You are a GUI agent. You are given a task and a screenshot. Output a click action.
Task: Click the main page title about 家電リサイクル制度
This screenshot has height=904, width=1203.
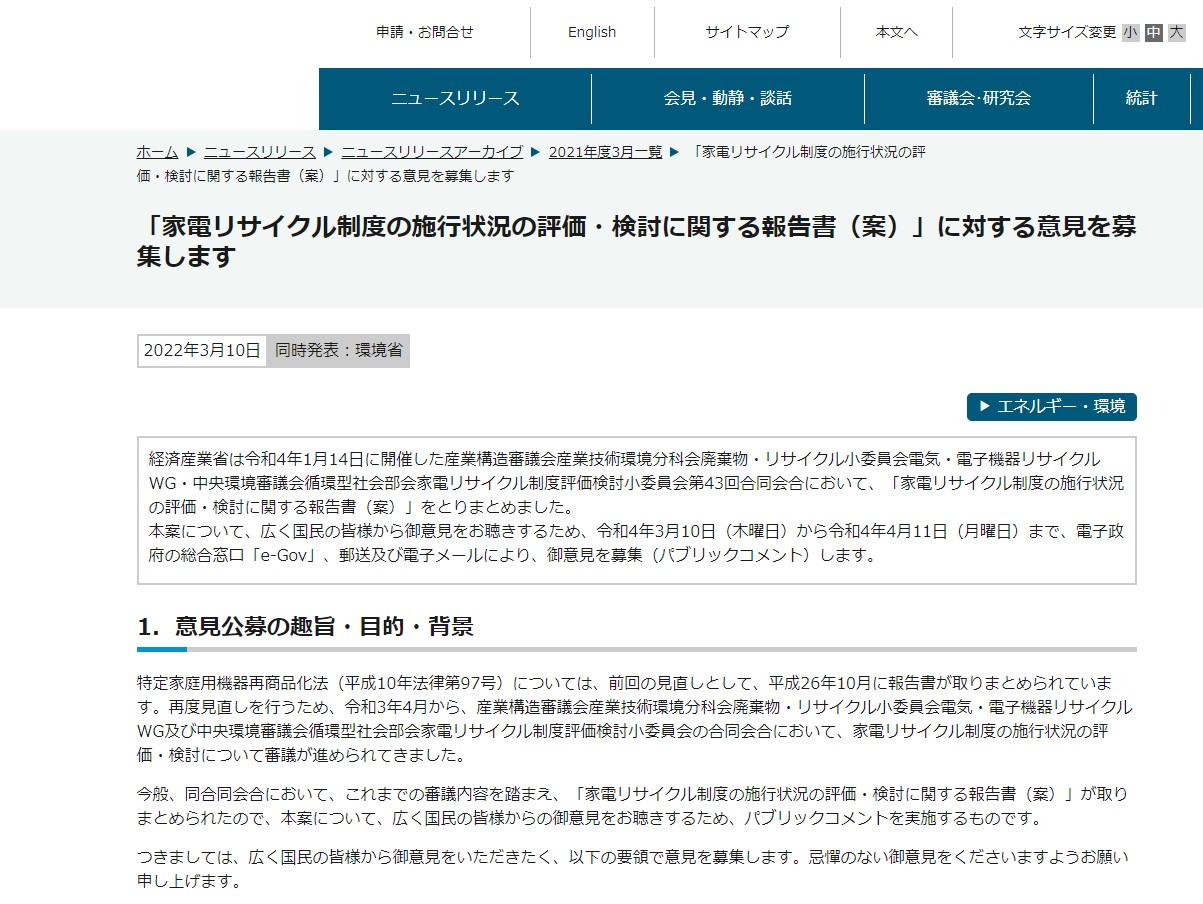tap(636, 241)
